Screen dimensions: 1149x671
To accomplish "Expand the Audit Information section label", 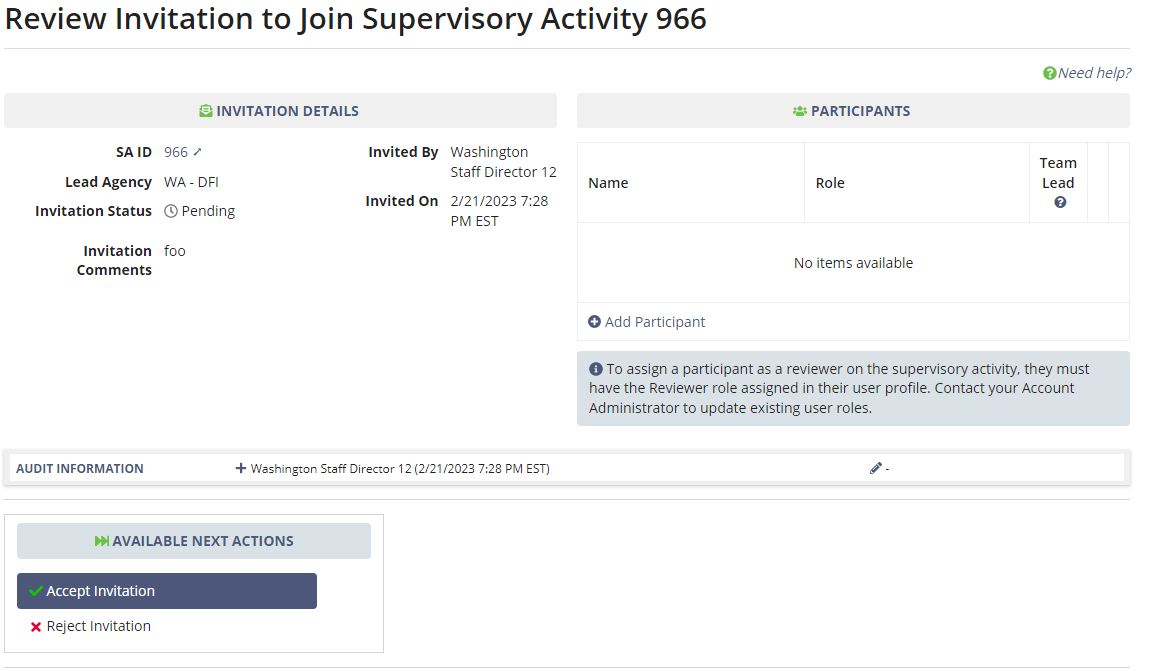I will tap(80, 468).
